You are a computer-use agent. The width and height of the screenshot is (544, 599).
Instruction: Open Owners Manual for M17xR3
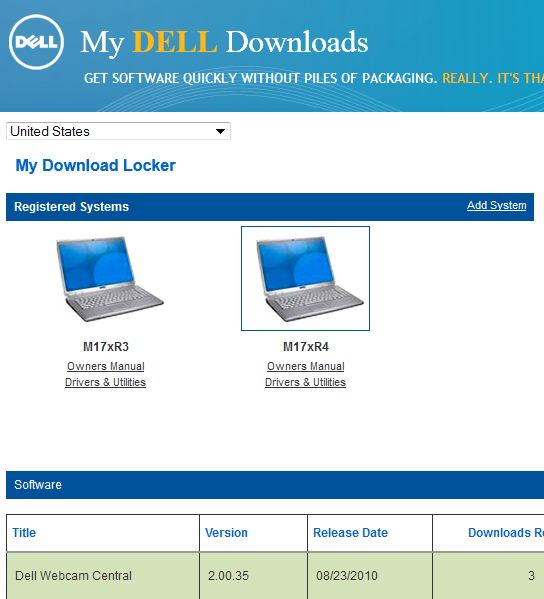[106, 366]
